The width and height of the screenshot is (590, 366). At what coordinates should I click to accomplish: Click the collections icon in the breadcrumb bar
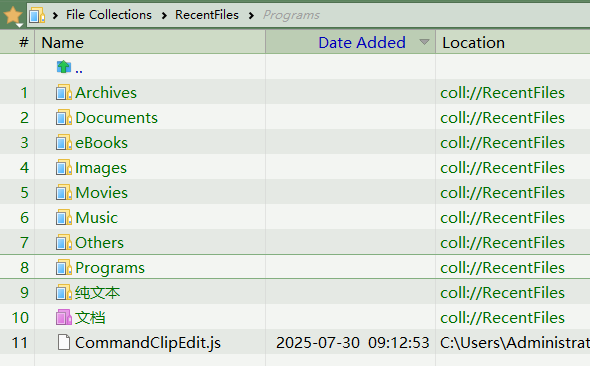pyautogui.click(x=37, y=15)
